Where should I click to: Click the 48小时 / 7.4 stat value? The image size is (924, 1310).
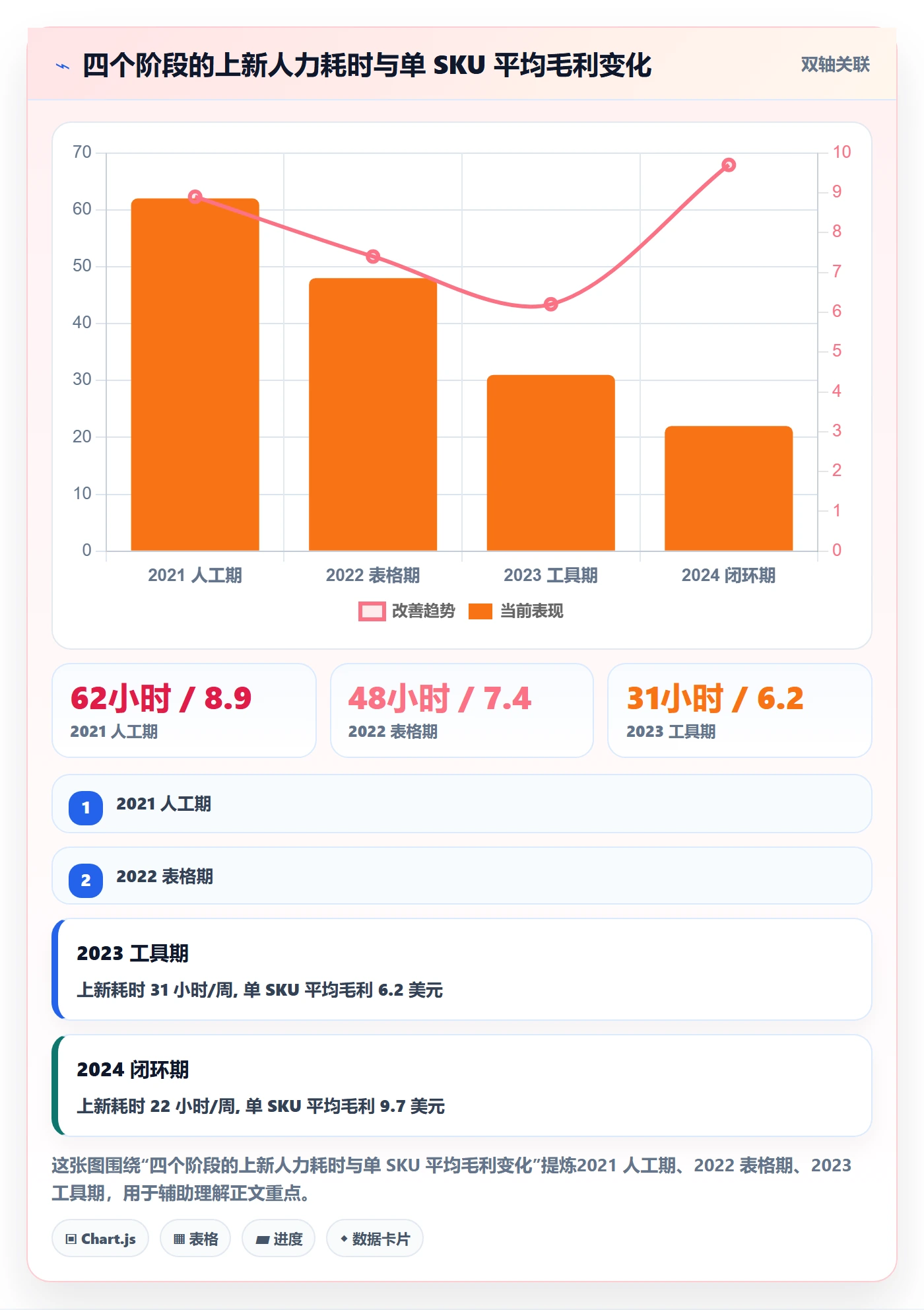pyautogui.click(x=440, y=699)
